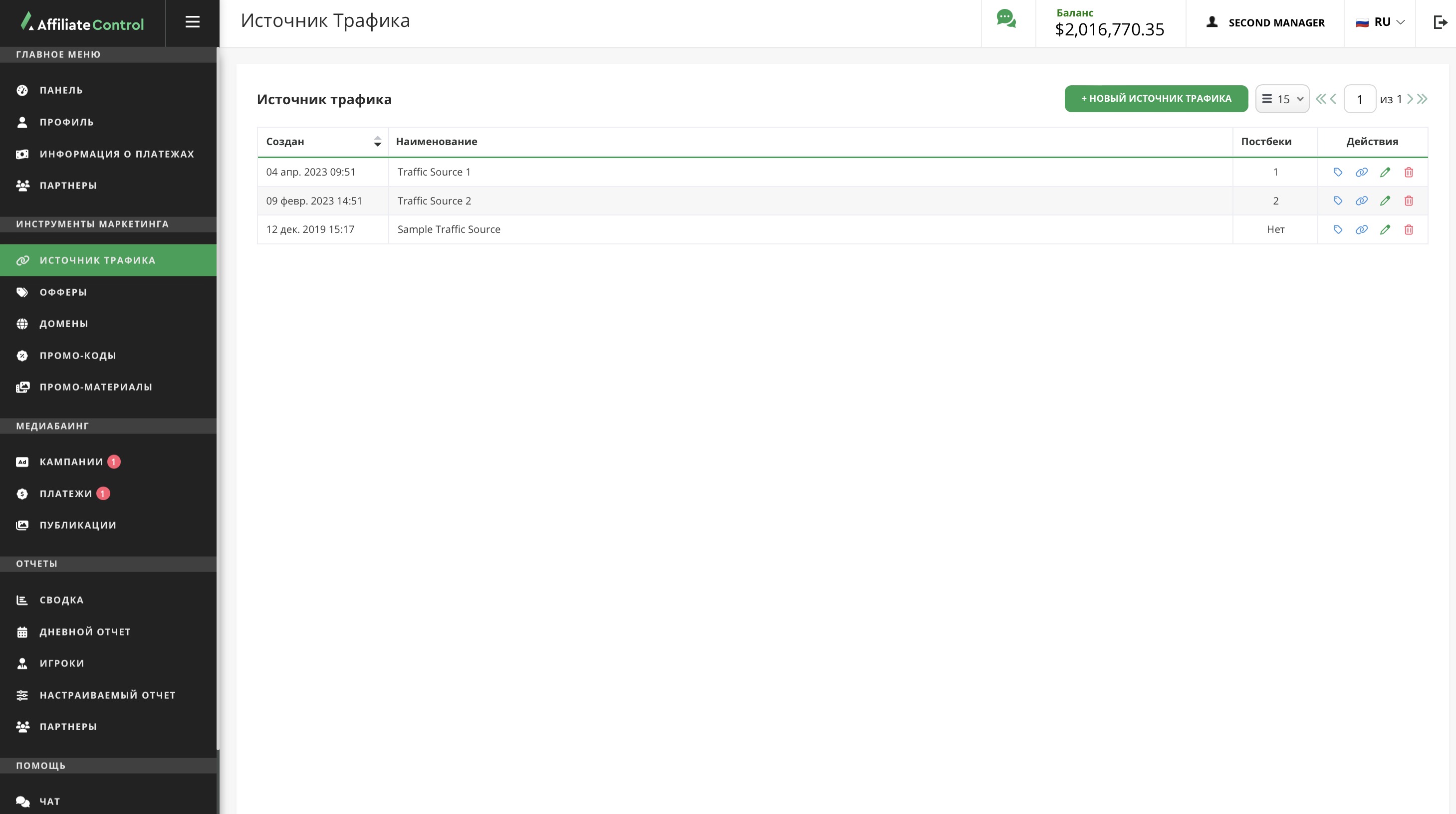The width and height of the screenshot is (1456, 814).
Task: Toggle the hamburger sidebar menu
Action: (192, 22)
